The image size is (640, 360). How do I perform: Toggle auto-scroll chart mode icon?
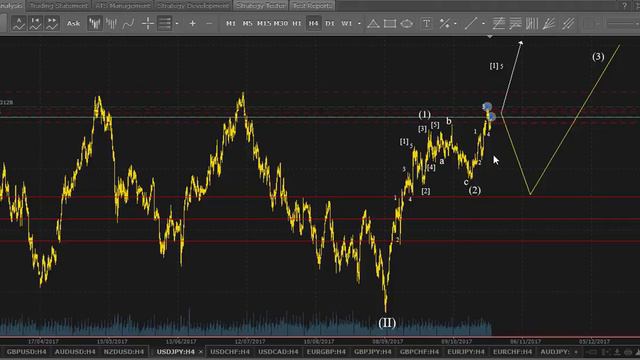(x=19, y=23)
